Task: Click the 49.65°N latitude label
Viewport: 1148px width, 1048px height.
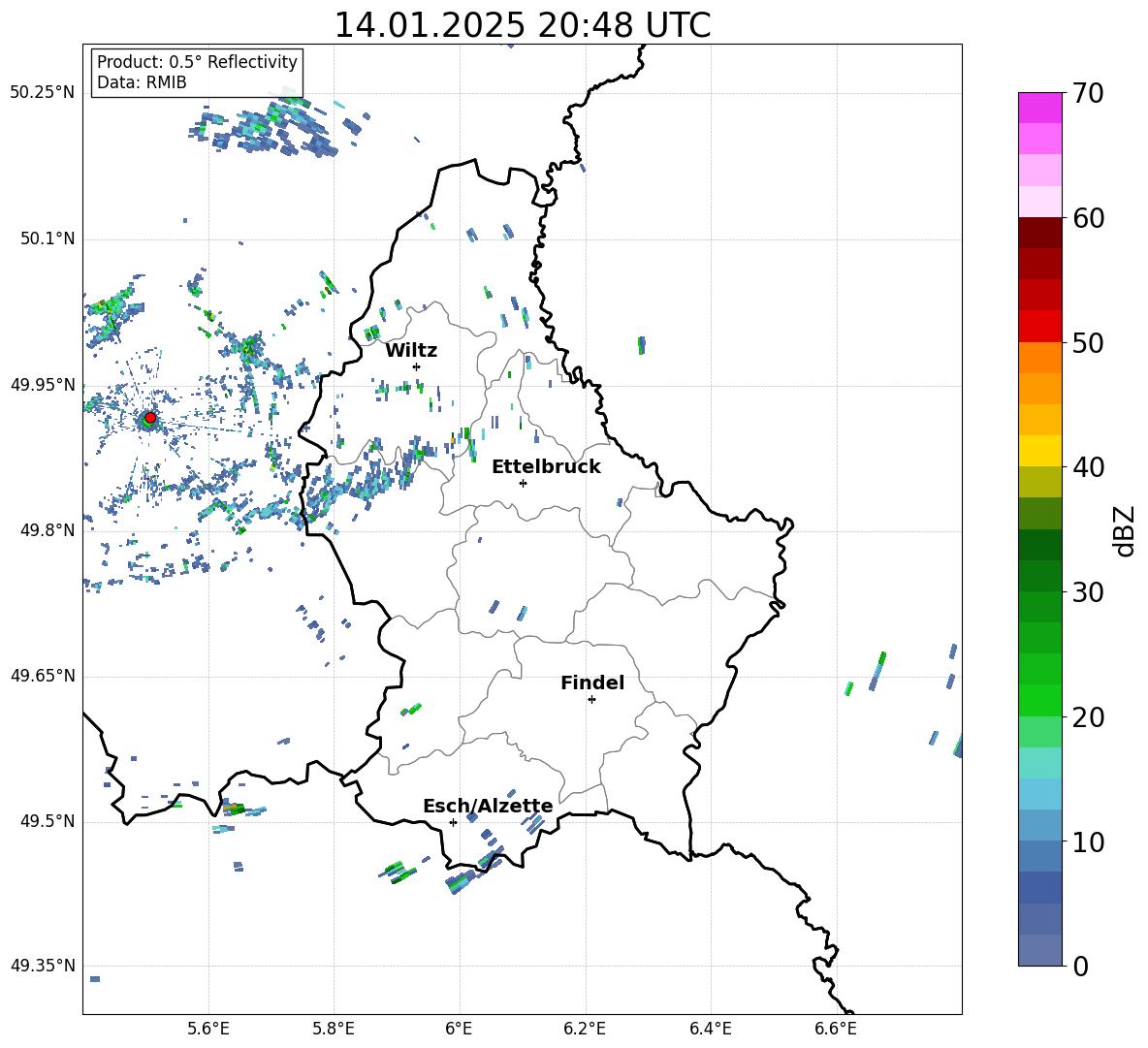Action: coord(43,675)
